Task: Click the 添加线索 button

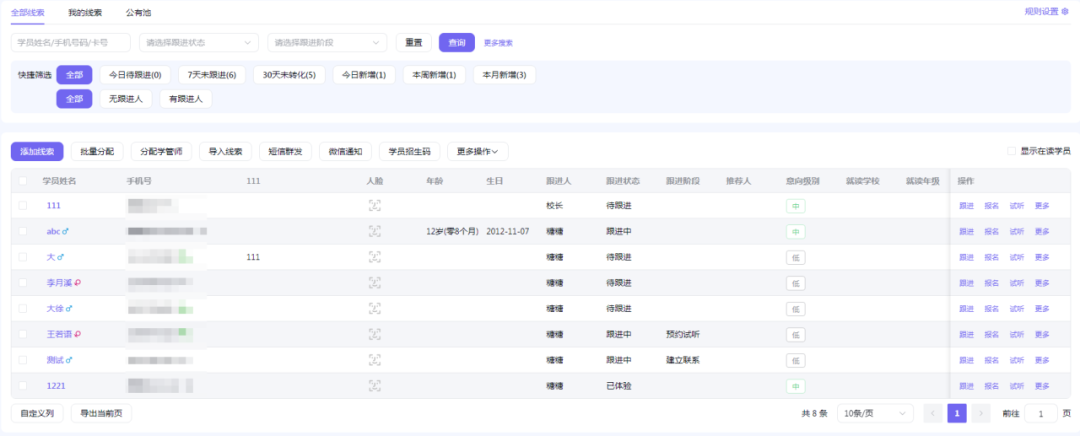Action: click(37, 151)
